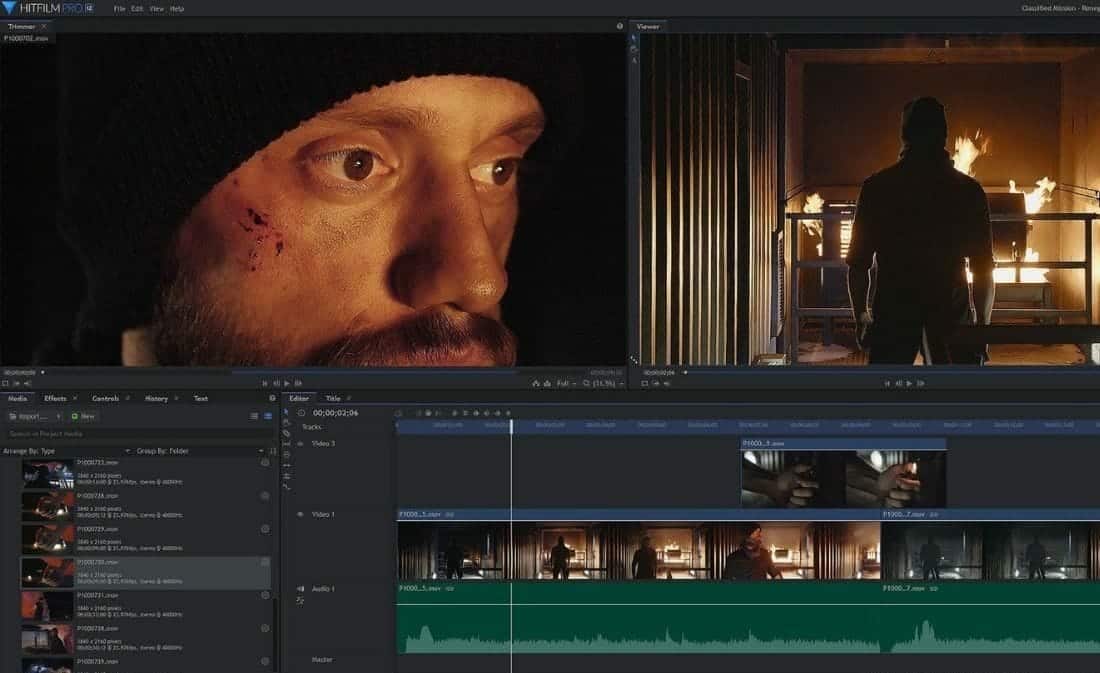Viewport: 1100px width, 673px height.
Task: Switch to the Controls tab
Action: coord(105,398)
